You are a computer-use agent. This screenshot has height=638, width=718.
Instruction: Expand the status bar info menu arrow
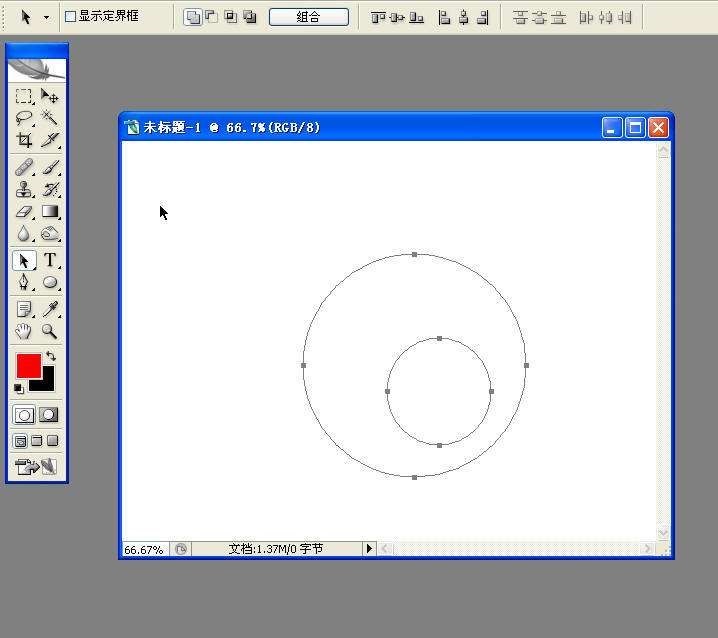point(369,548)
